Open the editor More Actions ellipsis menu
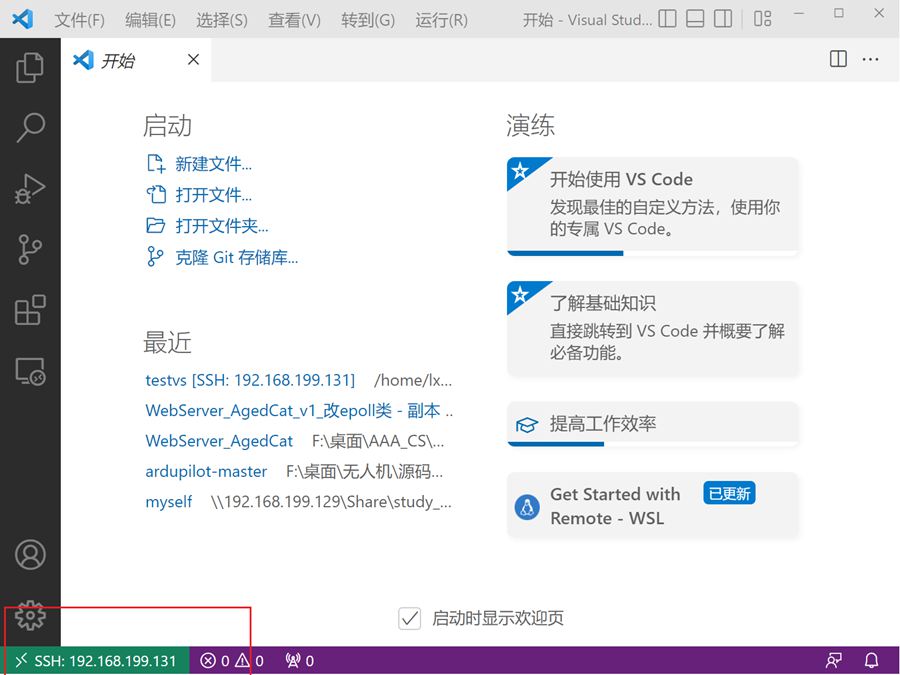 [870, 60]
